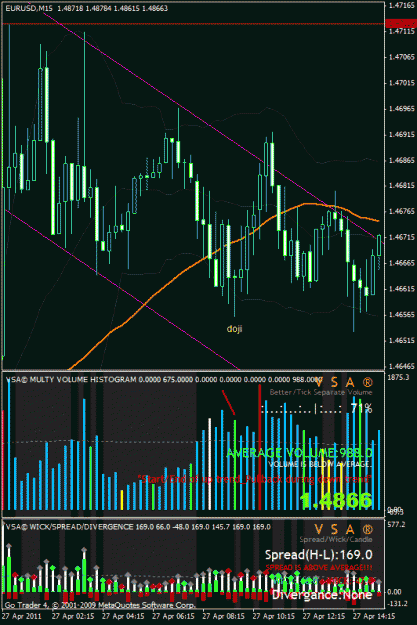Screen dimensions: 417x625
Task: Click the 1.47165 price axis label
Action: click(x=401, y=5)
